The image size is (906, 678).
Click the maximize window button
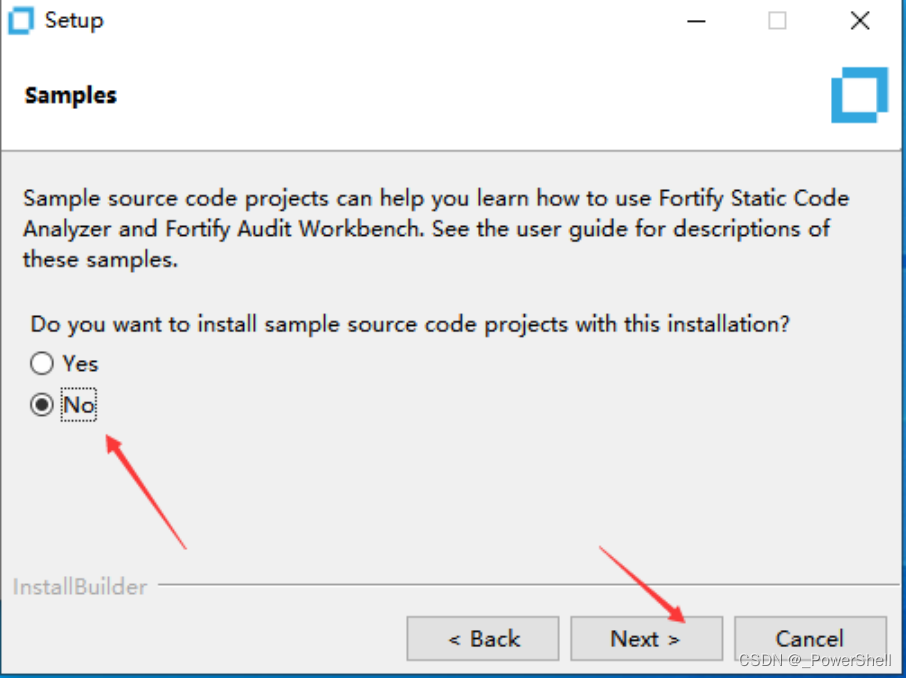click(x=777, y=21)
